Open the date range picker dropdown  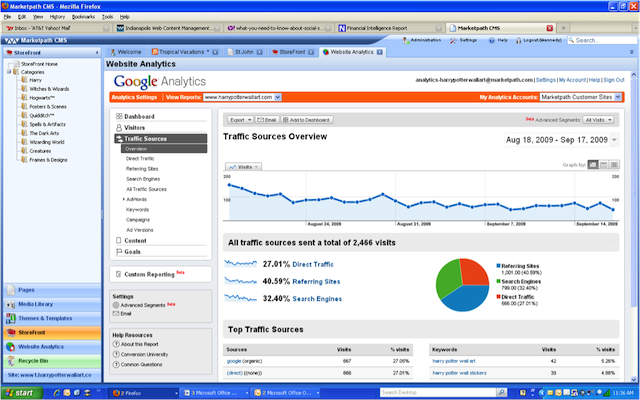pos(614,140)
